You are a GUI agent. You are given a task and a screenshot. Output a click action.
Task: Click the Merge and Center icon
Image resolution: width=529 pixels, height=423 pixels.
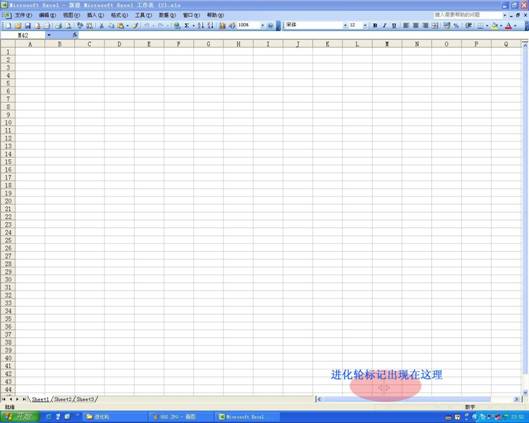[x=436, y=26]
